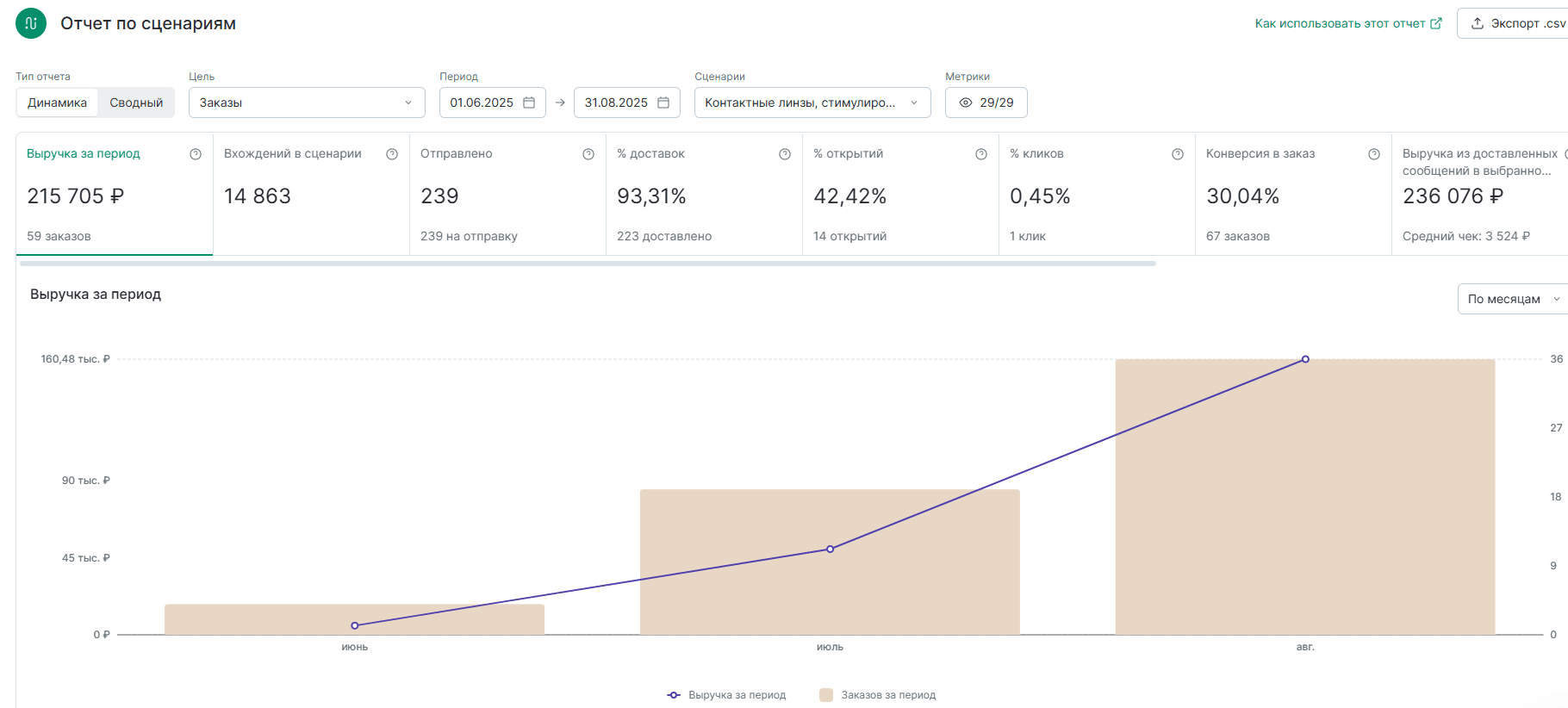This screenshot has height=708, width=1568.
Task: Click help icon on % доставок card
Action: pos(785,154)
